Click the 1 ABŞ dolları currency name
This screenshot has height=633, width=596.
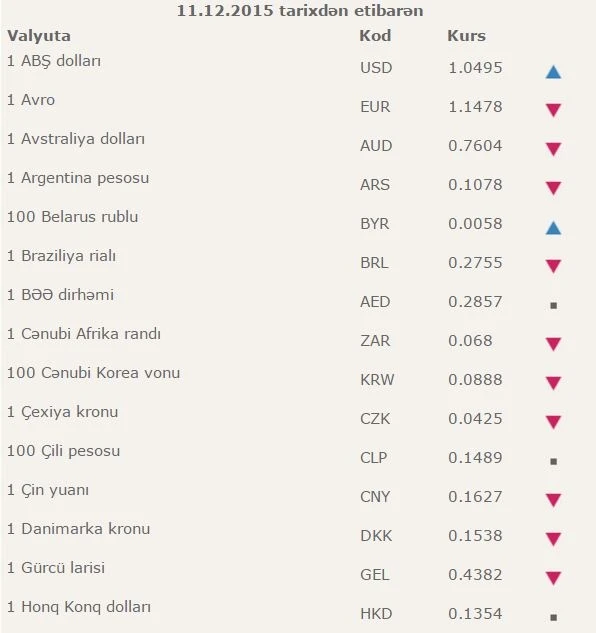[54, 61]
